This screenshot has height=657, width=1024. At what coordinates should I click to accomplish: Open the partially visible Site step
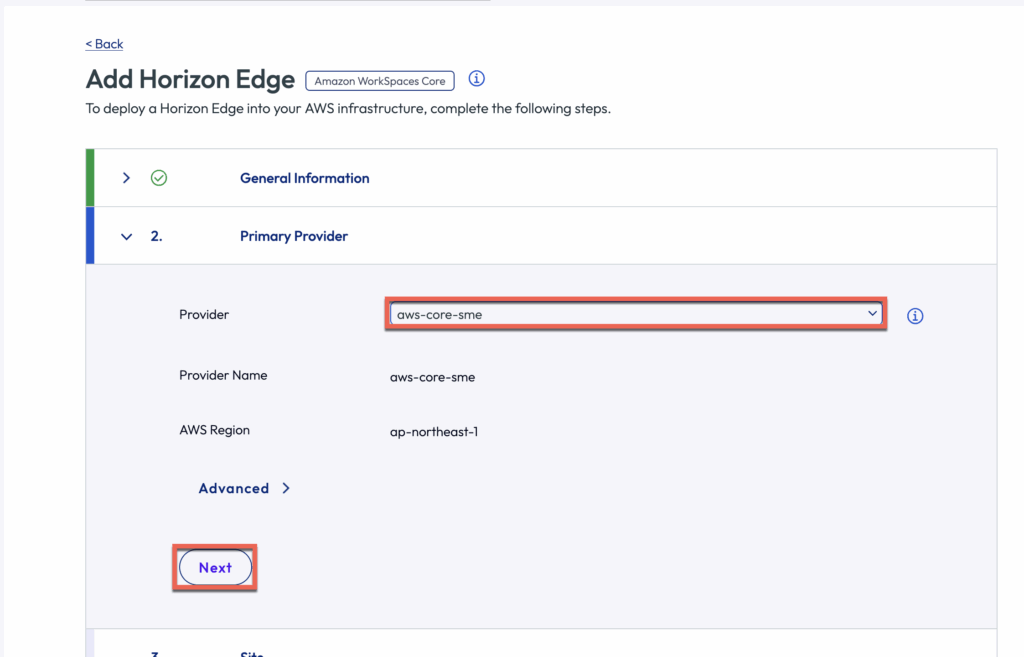click(251, 652)
